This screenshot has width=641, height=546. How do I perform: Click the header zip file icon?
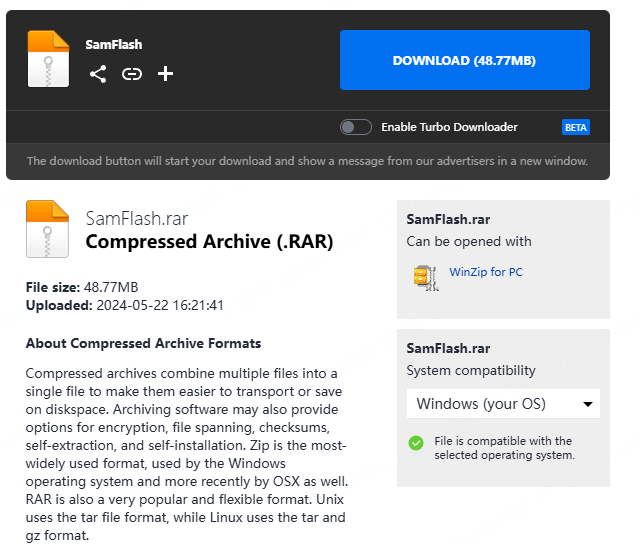click(48, 59)
